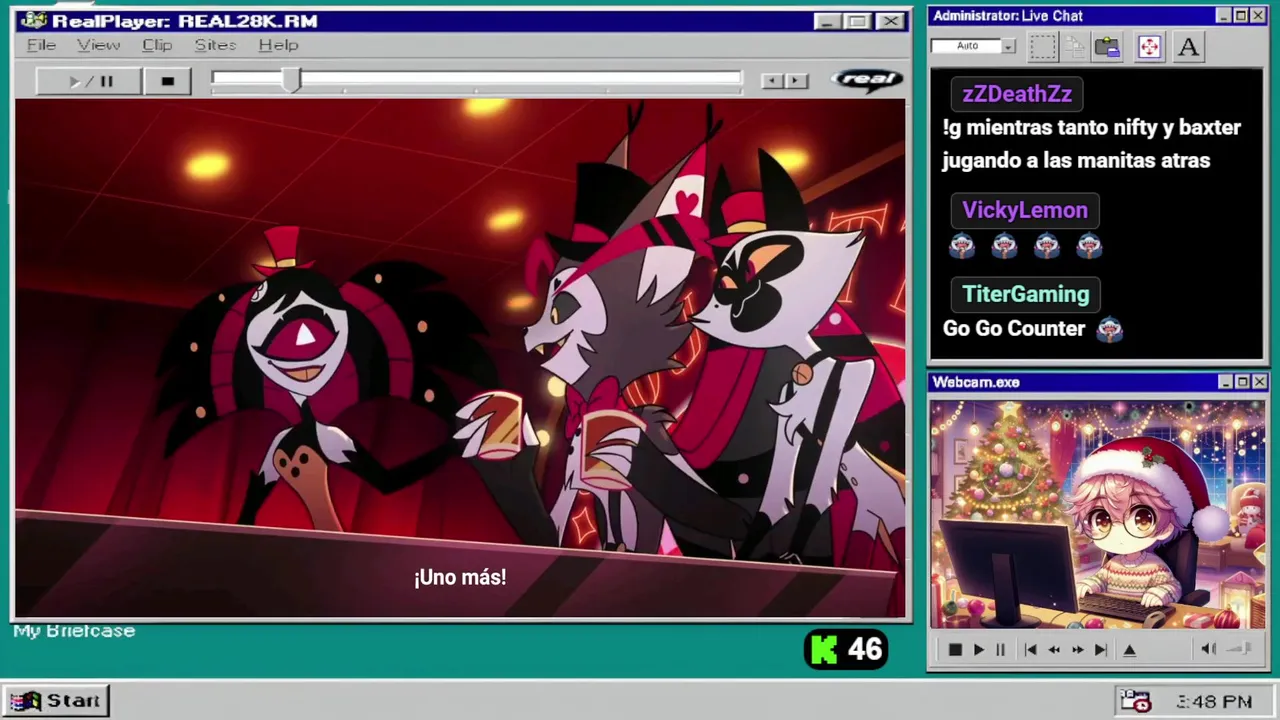This screenshot has width=1280, height=720.
Task: Minimize the Webcam.exe window
Action: [1225, 382]
